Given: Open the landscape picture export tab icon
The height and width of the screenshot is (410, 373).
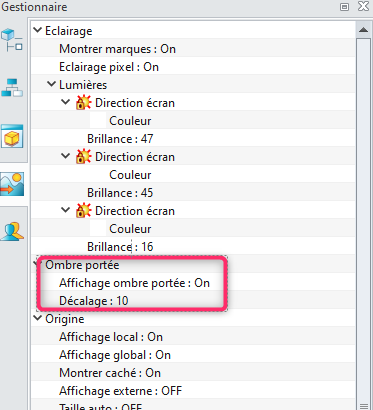Looking at the screenshot, I should (x=12, y=184).
